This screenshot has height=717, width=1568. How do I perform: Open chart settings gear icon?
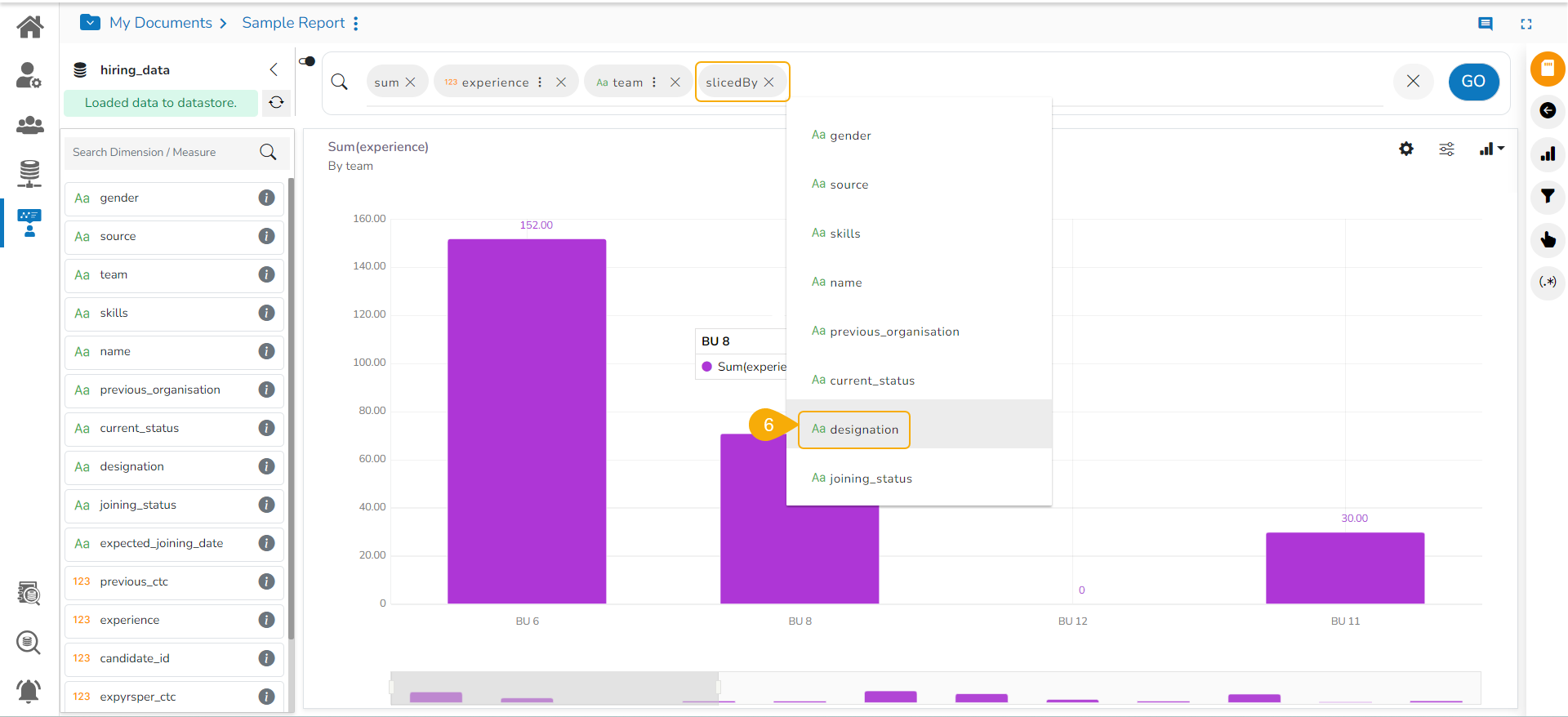click(1405, 149)
